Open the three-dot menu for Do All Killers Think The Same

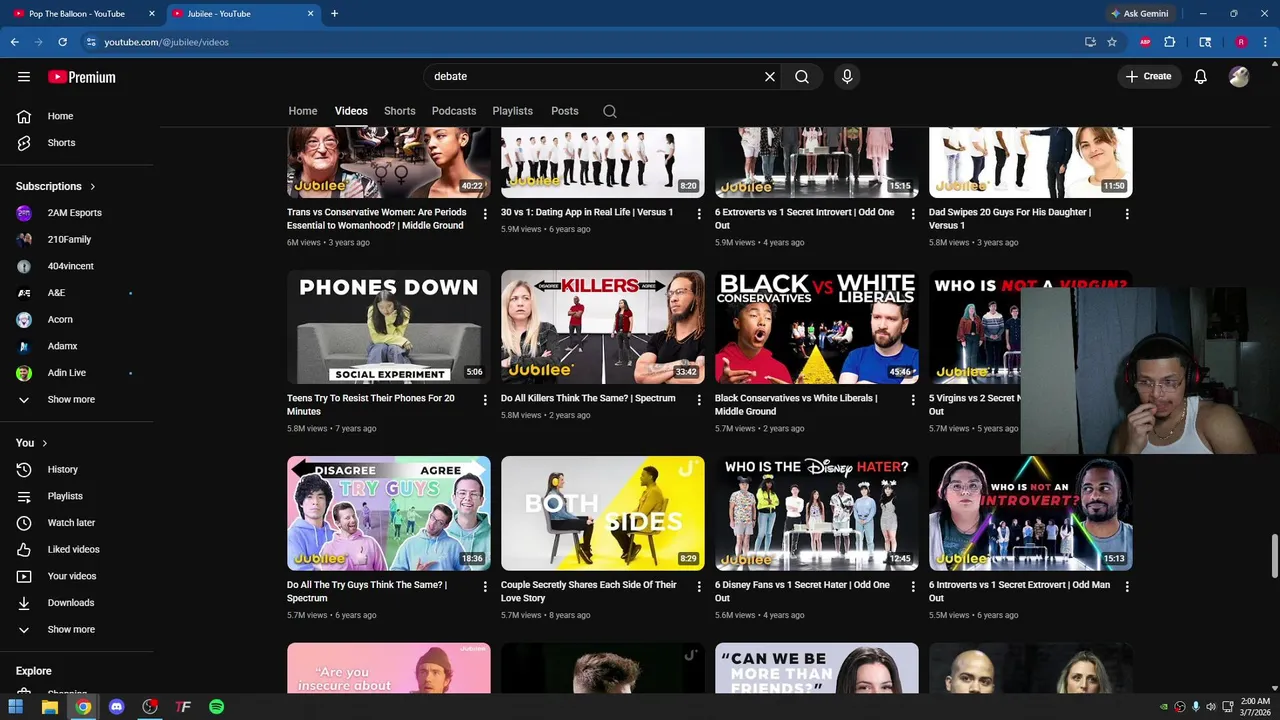[700, 400]
